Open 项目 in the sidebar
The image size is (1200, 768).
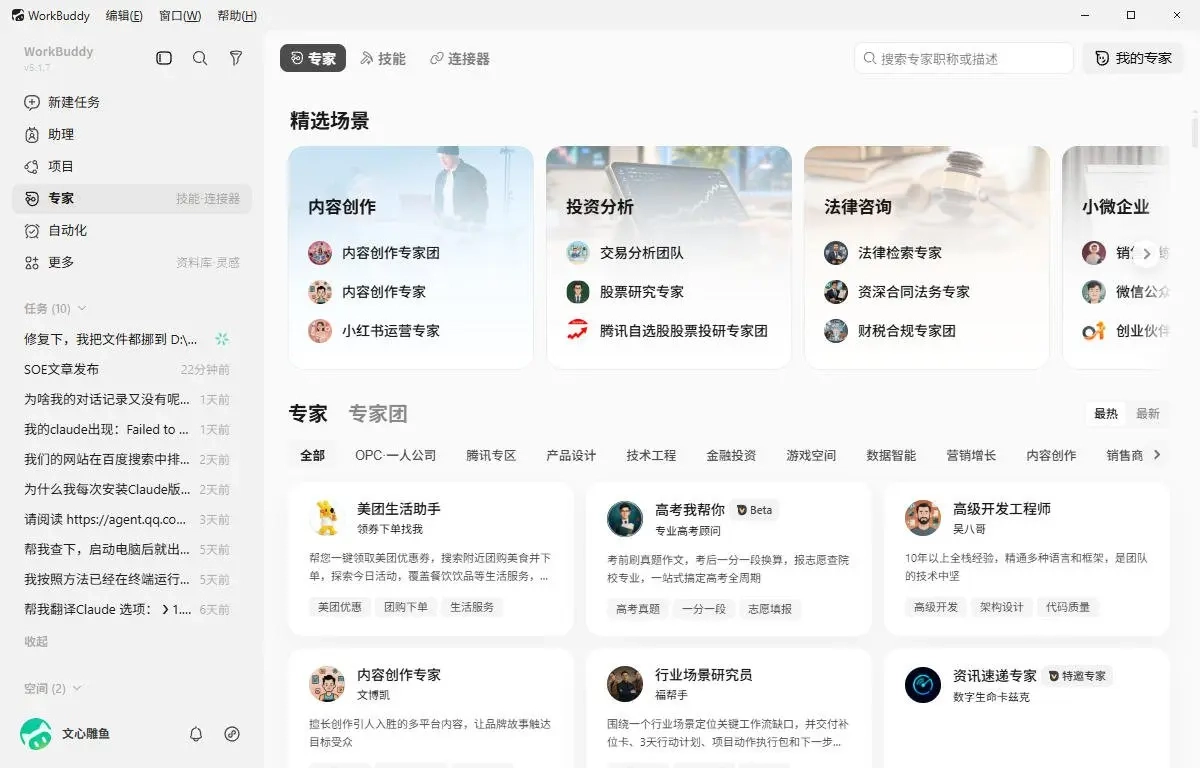click(x=131, y=166)
